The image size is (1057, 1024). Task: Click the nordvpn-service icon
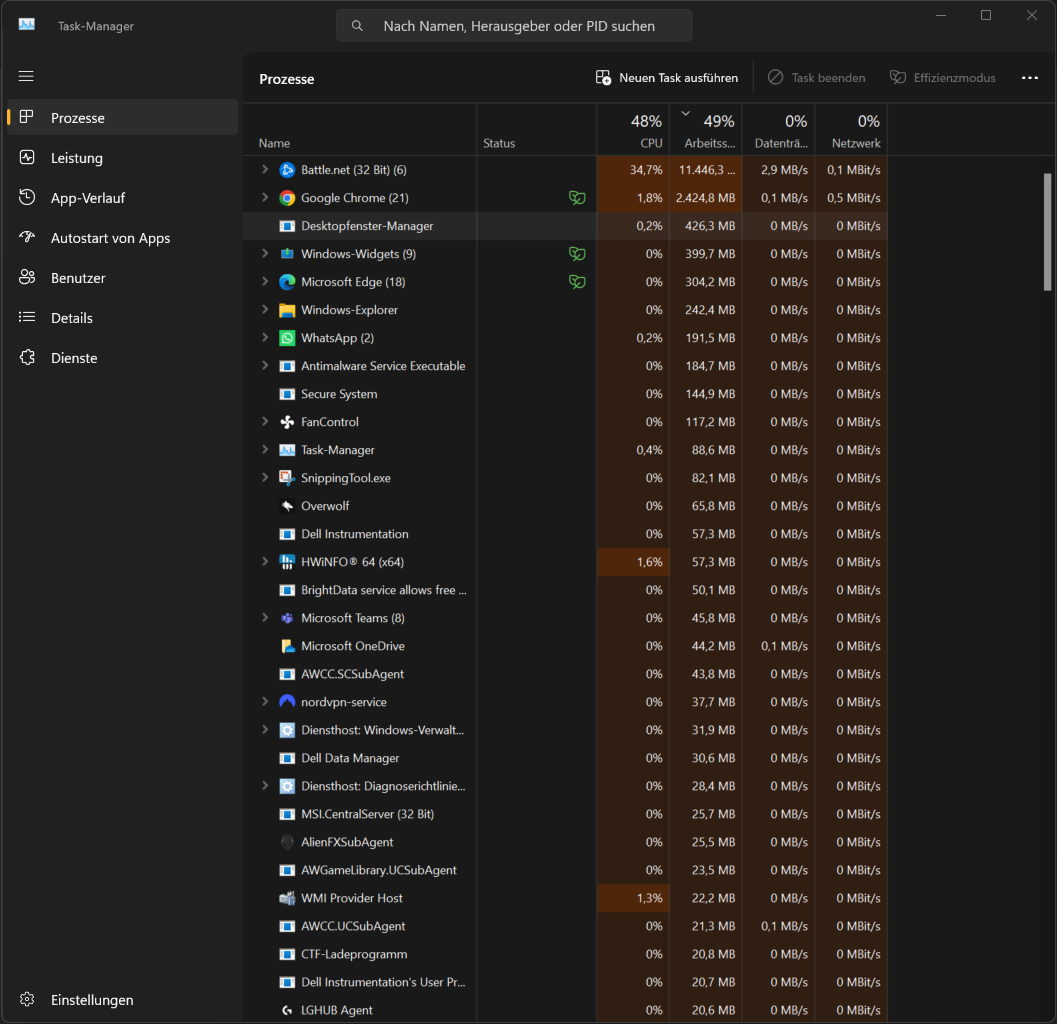pos(287,702)
